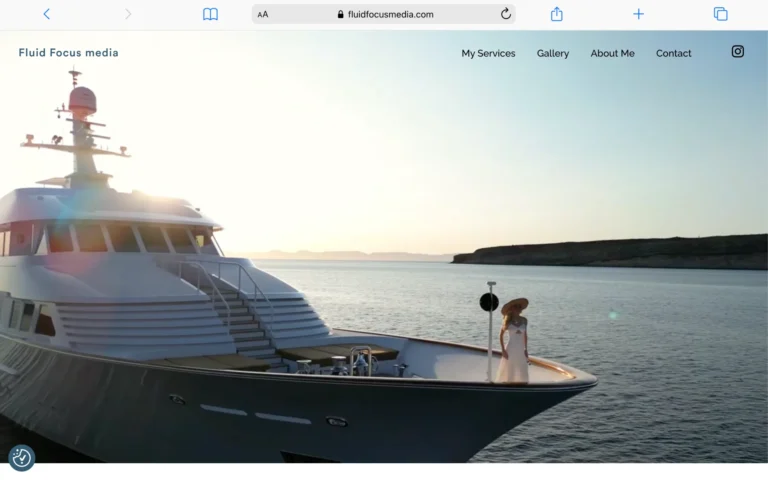This screenshot has width=768, height=480.
Task: Open the cookie consent preferences badge
Action: click(22, 458)
